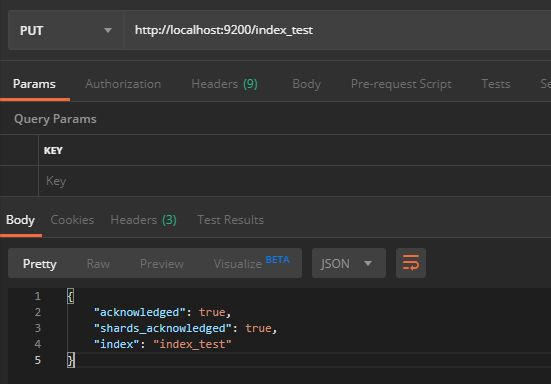This screenshot has width=551, height=384.
Task: Select the Pretty response view
Action: 39,264
